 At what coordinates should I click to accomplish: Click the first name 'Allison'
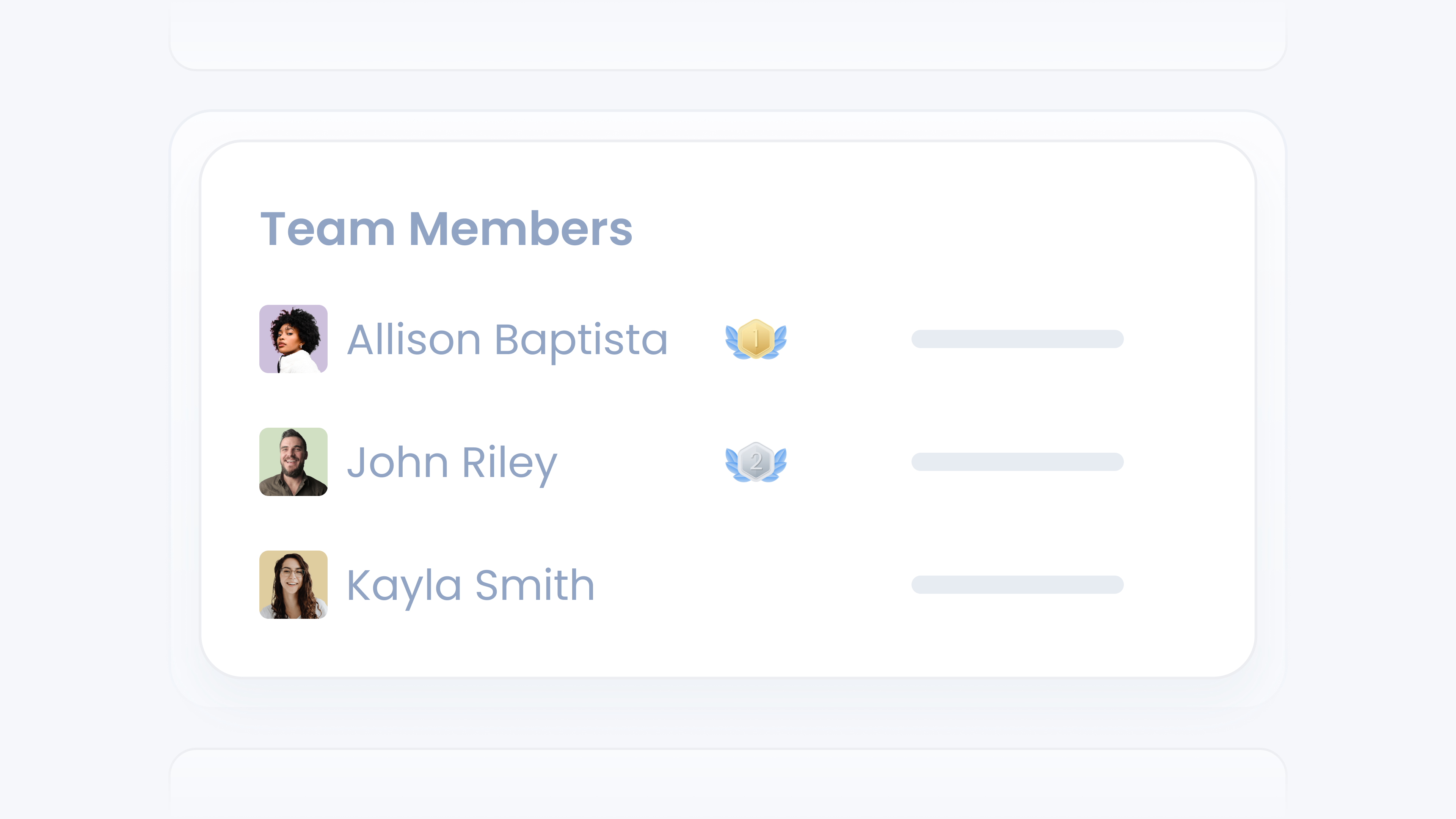pyautogui.click(x=414, y=340)
